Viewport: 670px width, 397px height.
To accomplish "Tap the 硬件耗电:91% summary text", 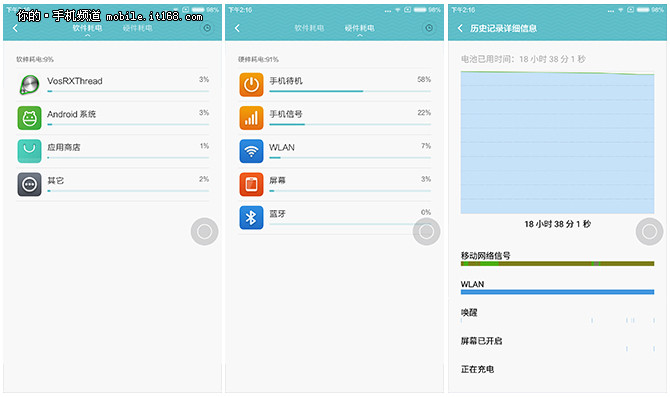I will (259, 59).
